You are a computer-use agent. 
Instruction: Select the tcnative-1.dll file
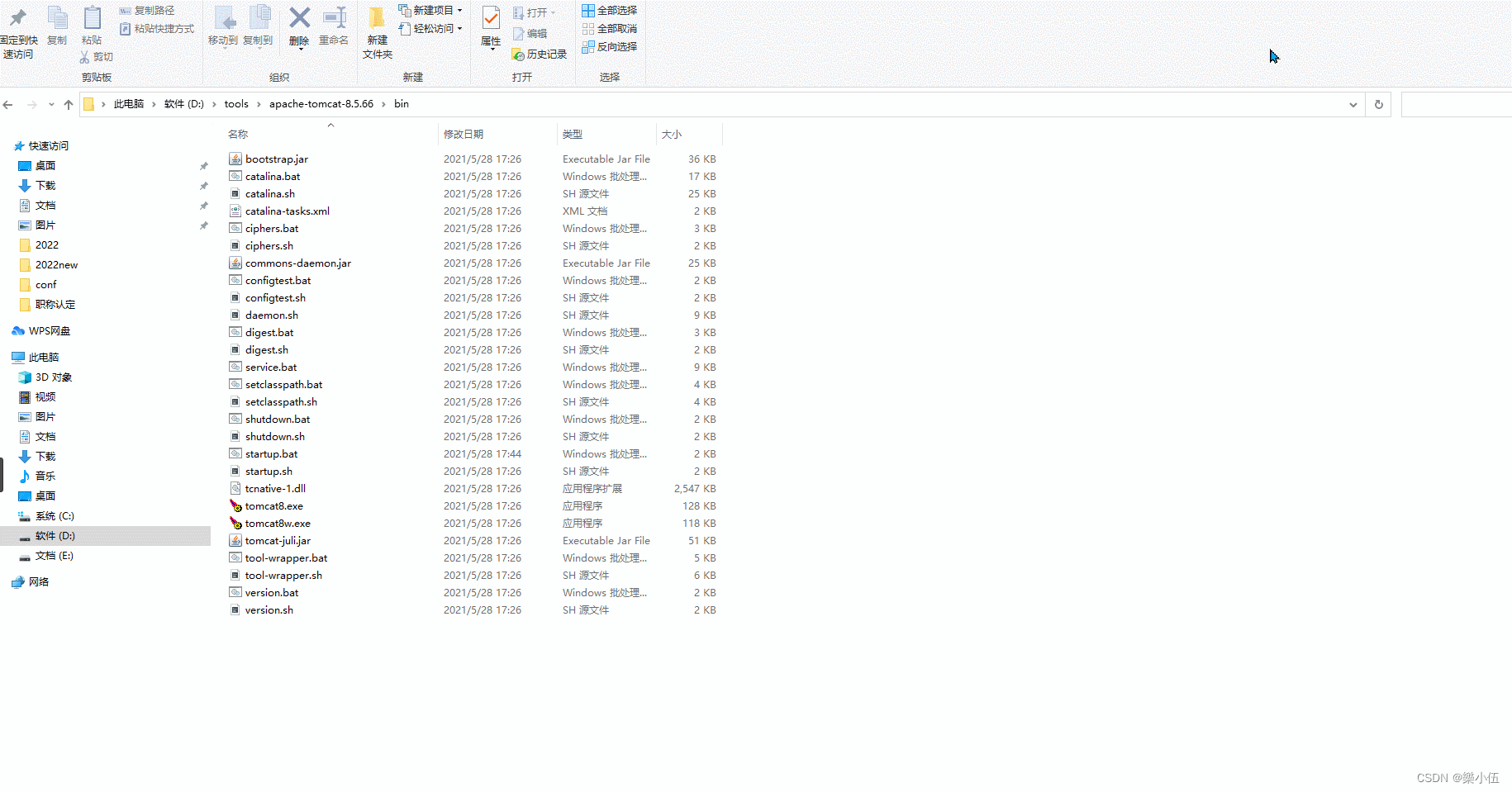(x=275, y=489)
